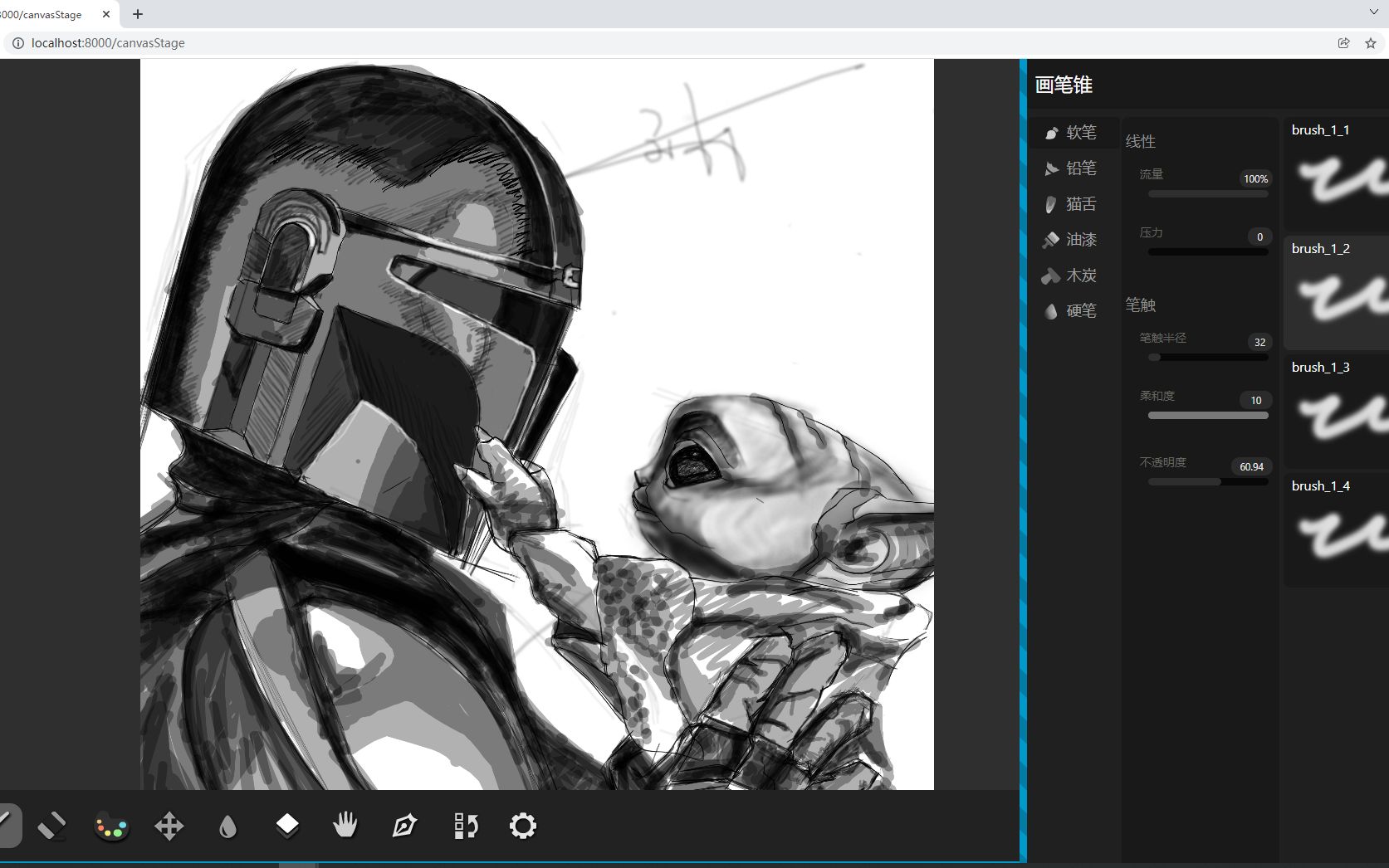Click the 笔触 section heading

click(x=1140, y=305)
